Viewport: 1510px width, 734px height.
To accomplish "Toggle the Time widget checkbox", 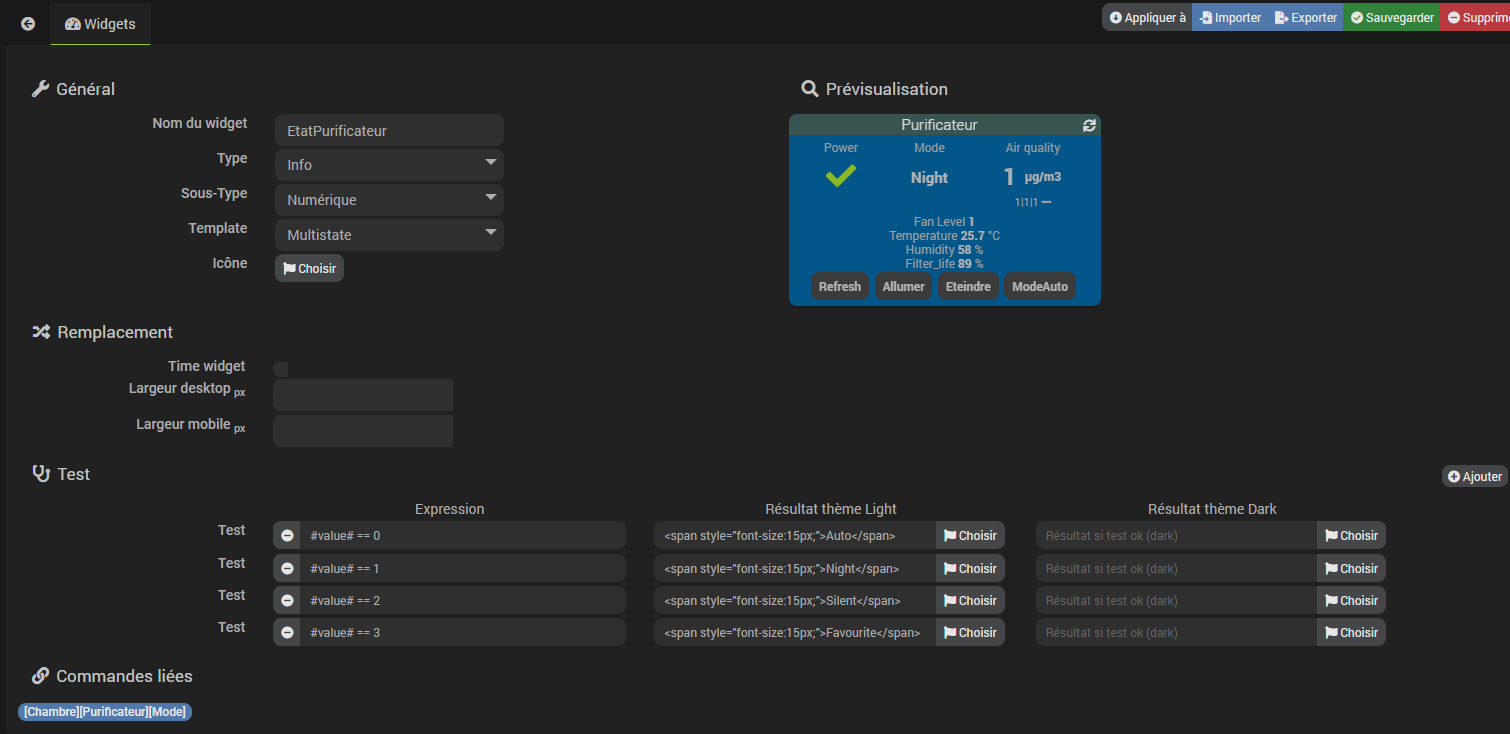I will click(281, 369).
